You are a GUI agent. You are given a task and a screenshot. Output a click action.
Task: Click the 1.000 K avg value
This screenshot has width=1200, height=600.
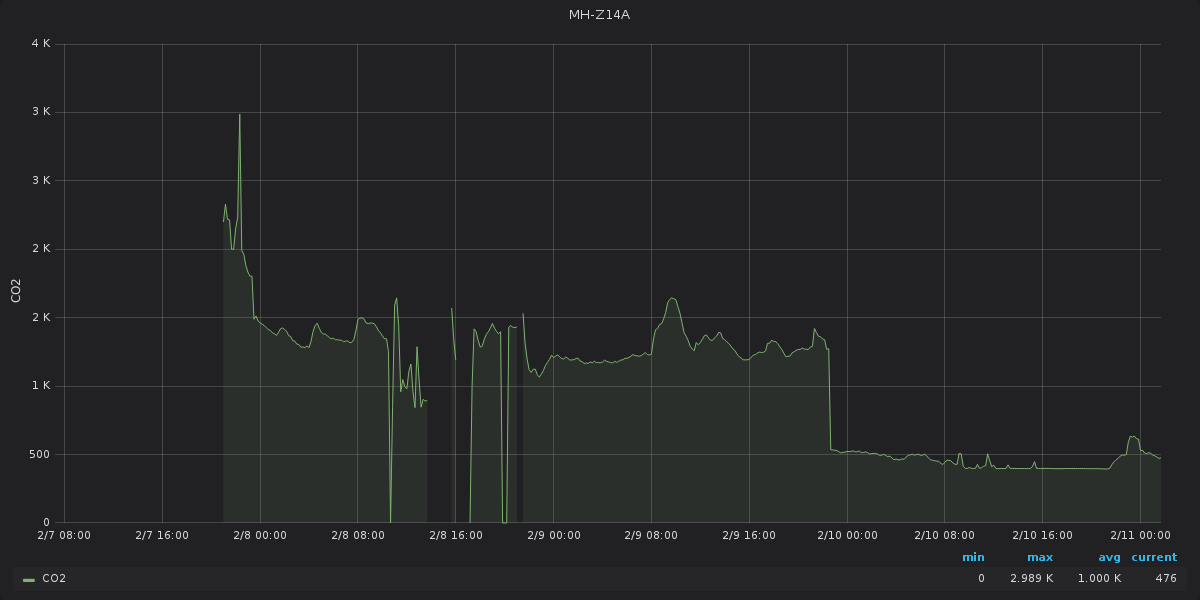1099,579
